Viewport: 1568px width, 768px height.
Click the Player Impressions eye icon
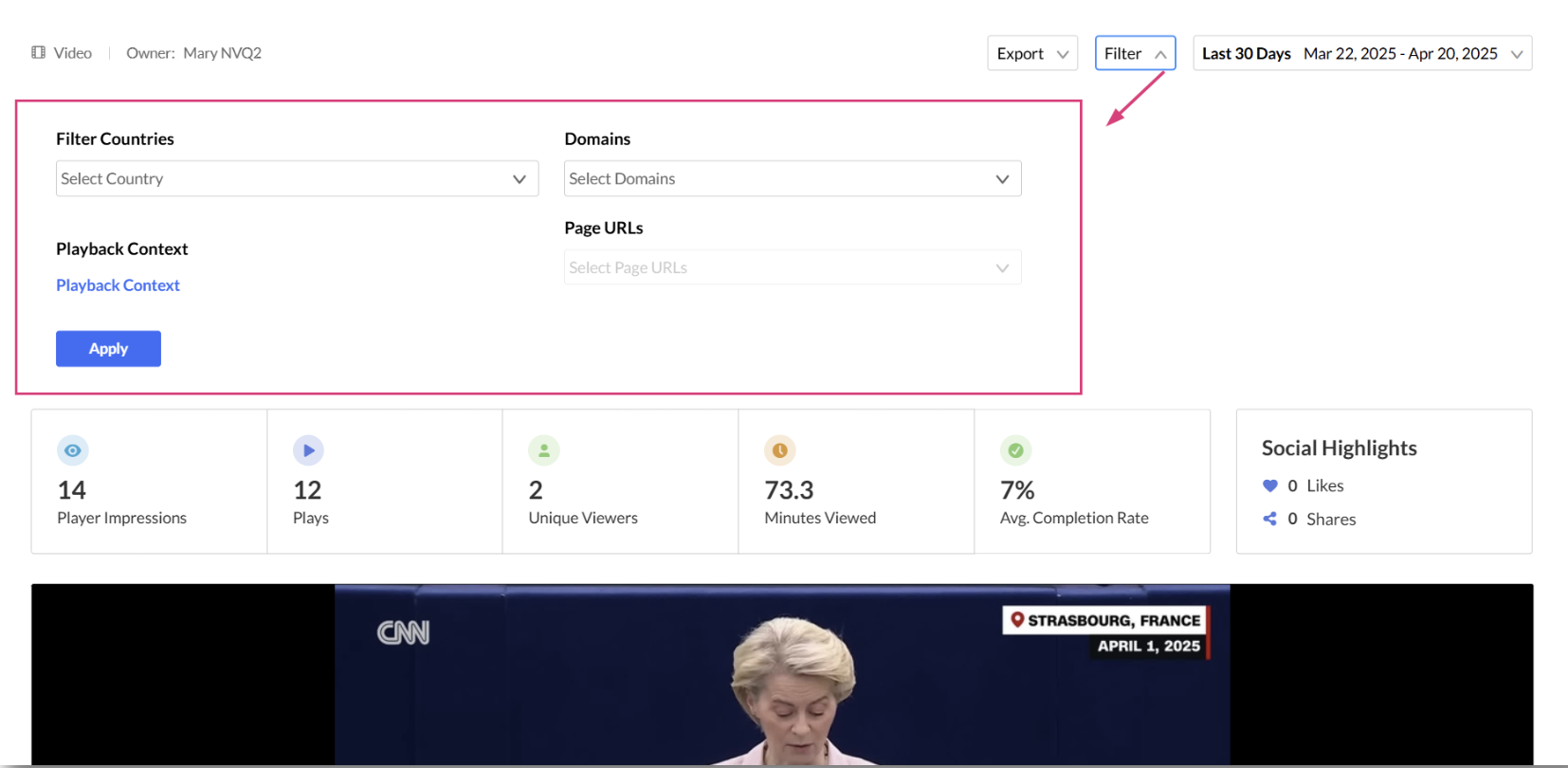[73, 450]
